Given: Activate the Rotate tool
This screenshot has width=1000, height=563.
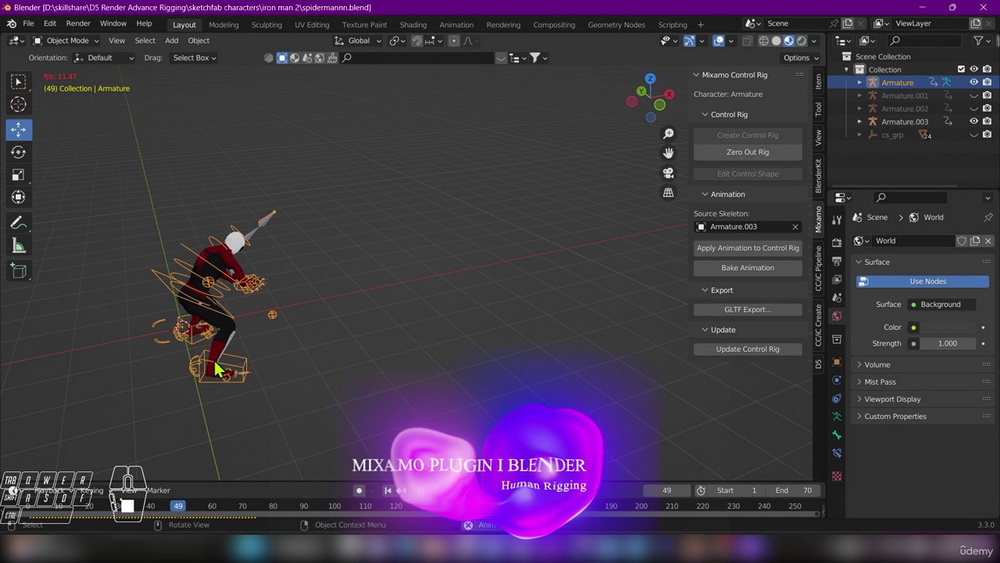Looking at the screenshot, I should pyautogui.click(x=18, y=152).
